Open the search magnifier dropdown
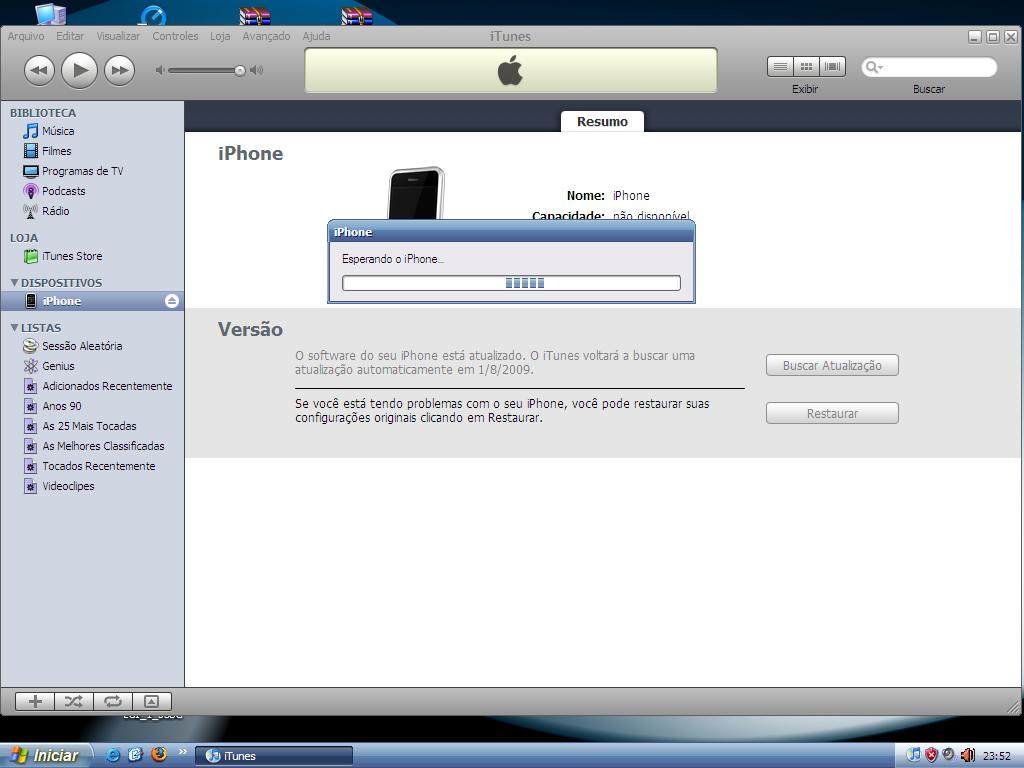The image size is (1024, 768). click(873, 67)
